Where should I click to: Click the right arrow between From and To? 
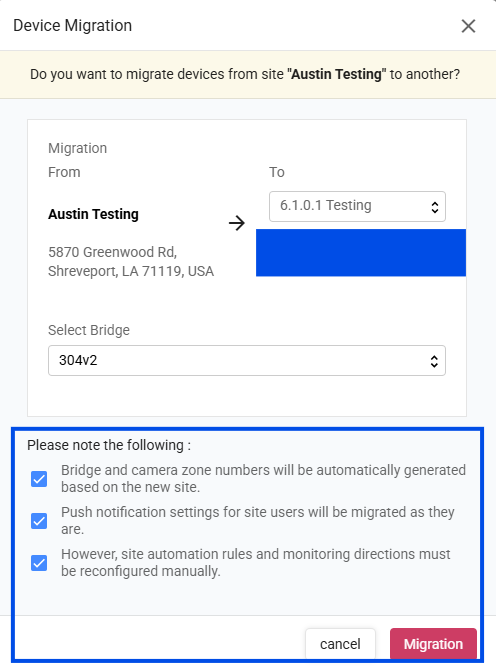tap(237, 223)
